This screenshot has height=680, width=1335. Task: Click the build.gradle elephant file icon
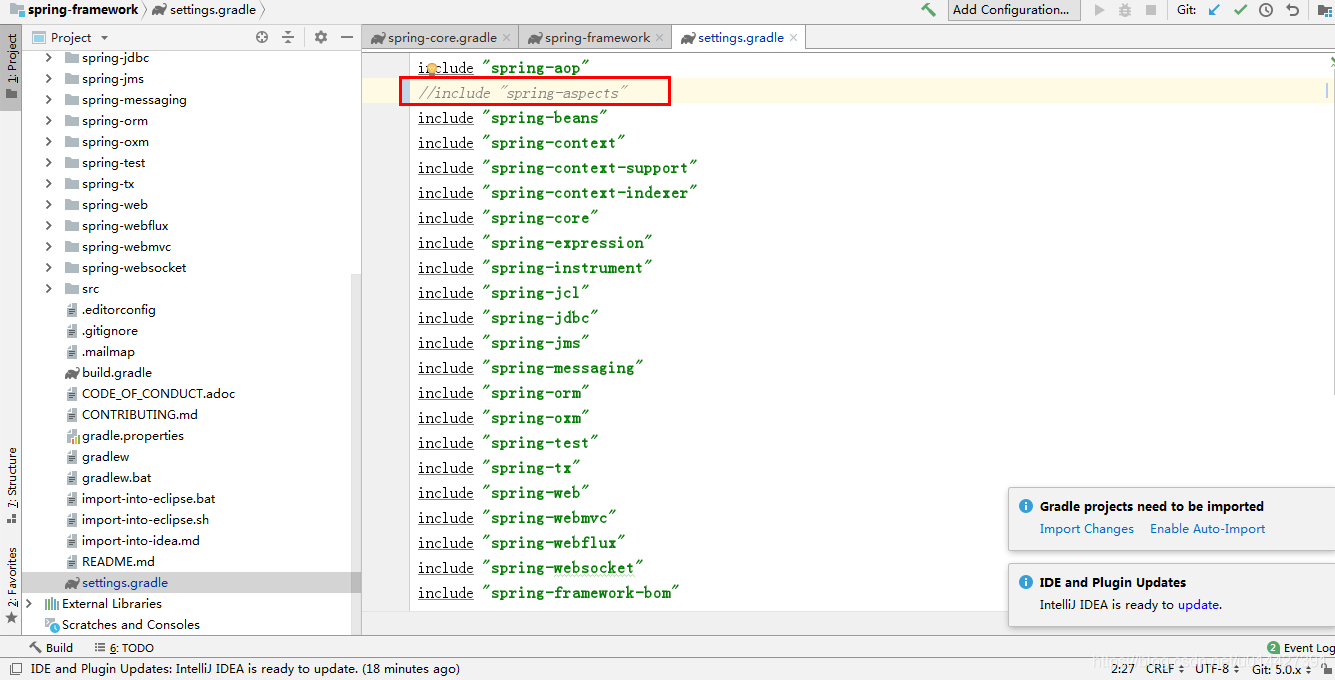tap(72, 372)
